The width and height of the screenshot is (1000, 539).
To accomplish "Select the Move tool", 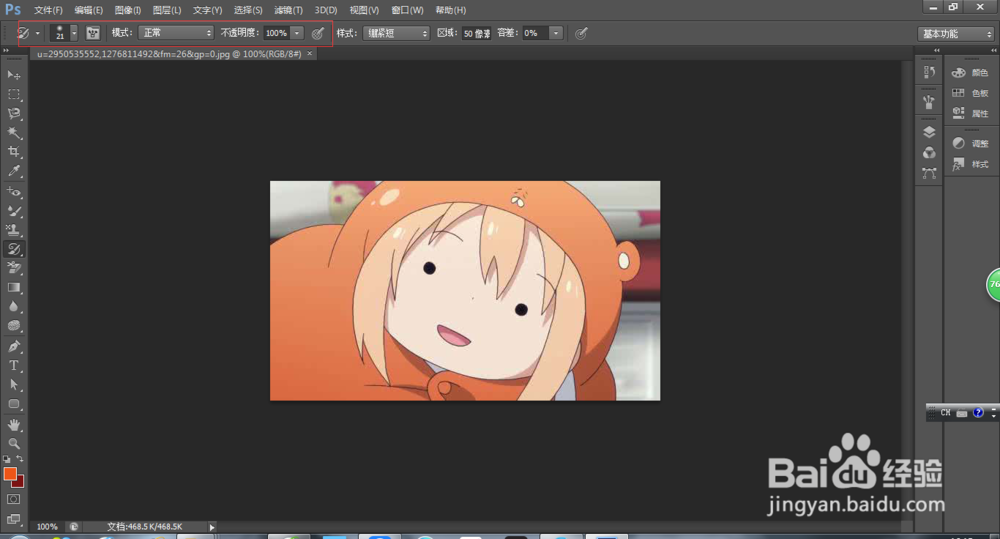I will (x=13, y=75).
